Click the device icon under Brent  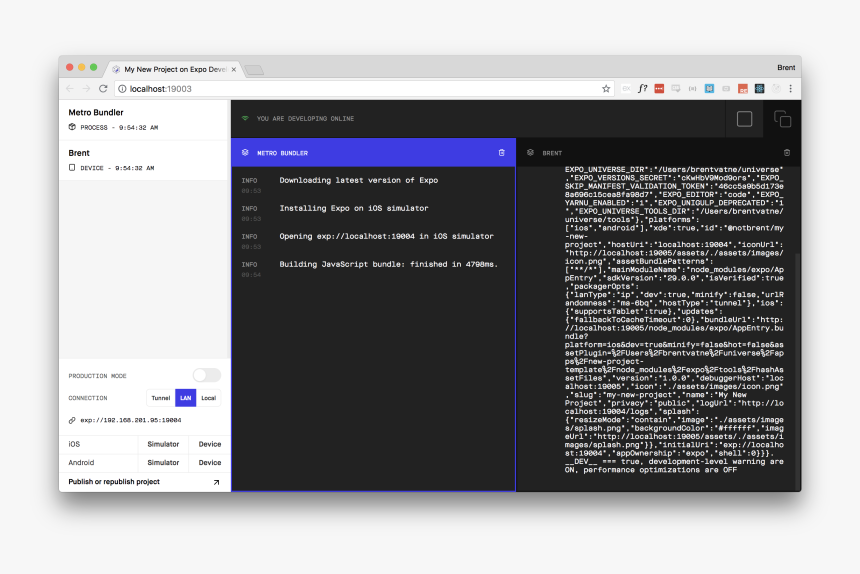72,168
